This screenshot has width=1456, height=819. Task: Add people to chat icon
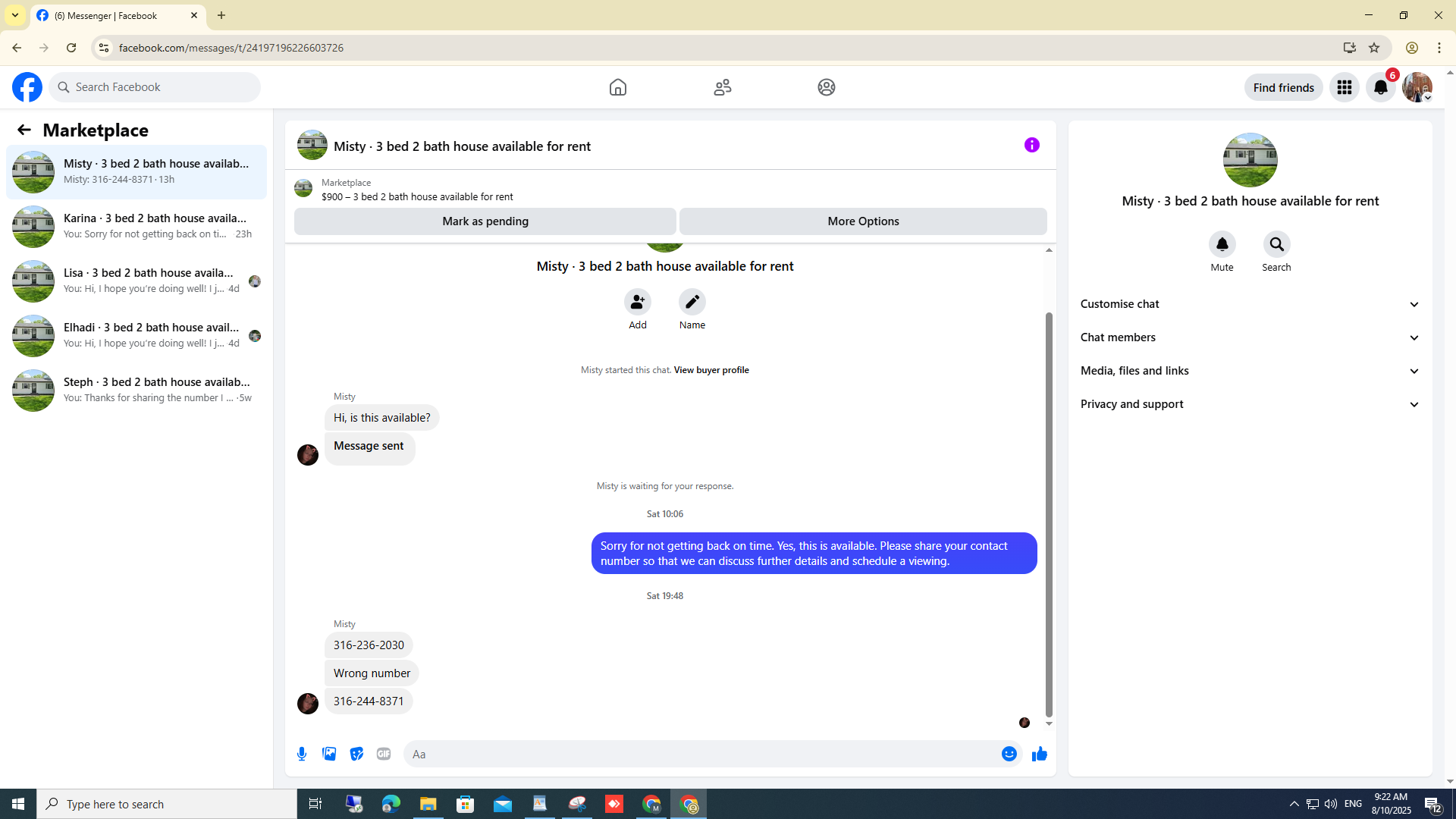point(637,302)
